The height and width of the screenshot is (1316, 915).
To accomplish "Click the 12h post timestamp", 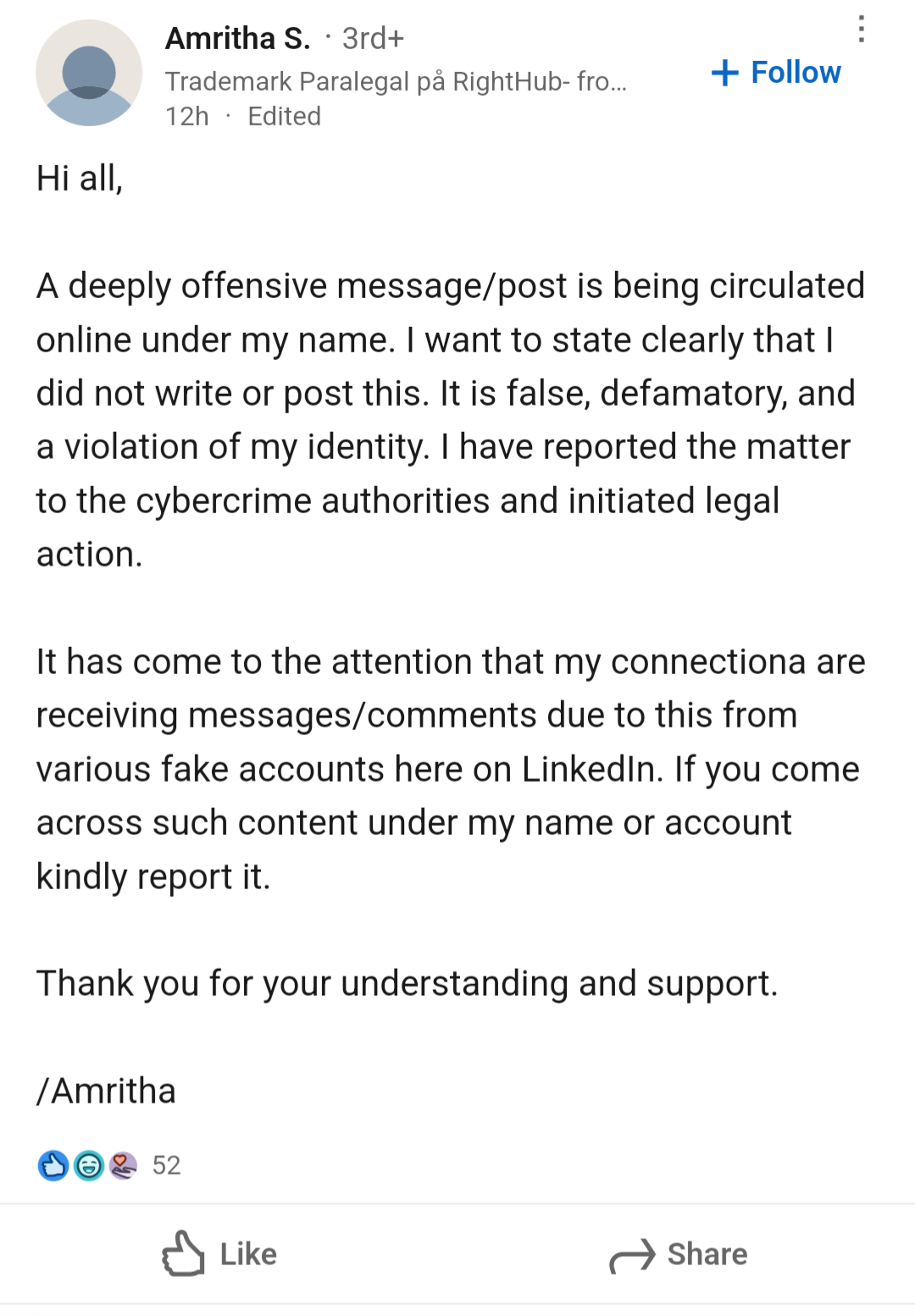I will coord(186,116).
